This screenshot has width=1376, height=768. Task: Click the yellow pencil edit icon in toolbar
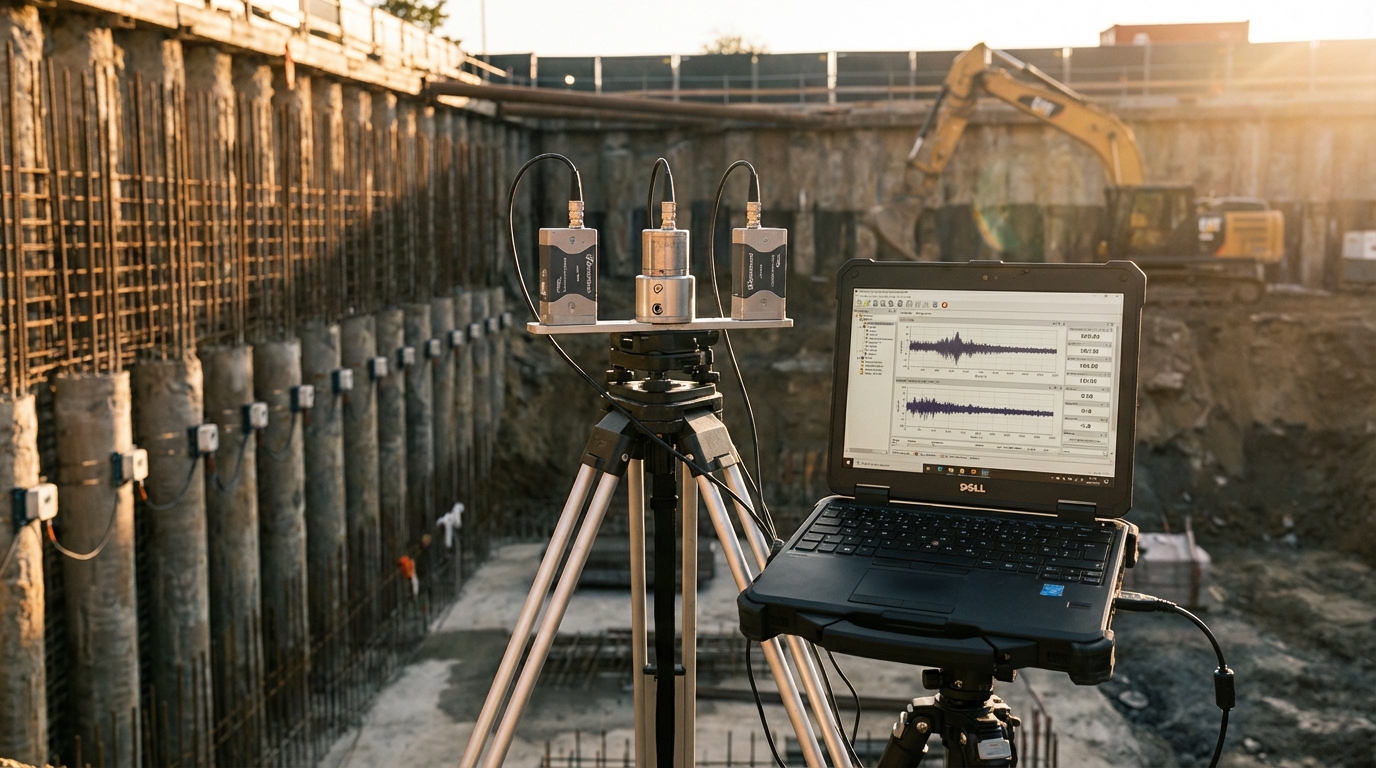coord(867,303)
